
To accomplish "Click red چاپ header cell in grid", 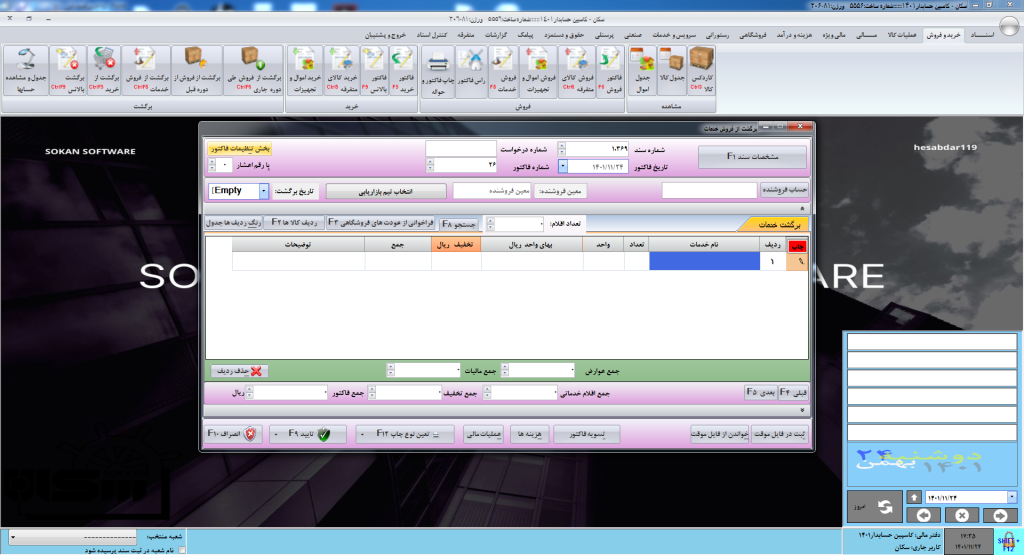I will [x=797, y=246].
